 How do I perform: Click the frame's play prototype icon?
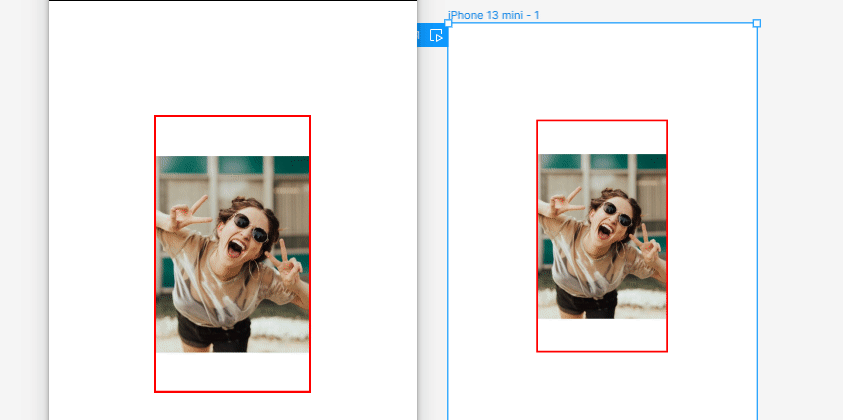click(x=436, y=36)
